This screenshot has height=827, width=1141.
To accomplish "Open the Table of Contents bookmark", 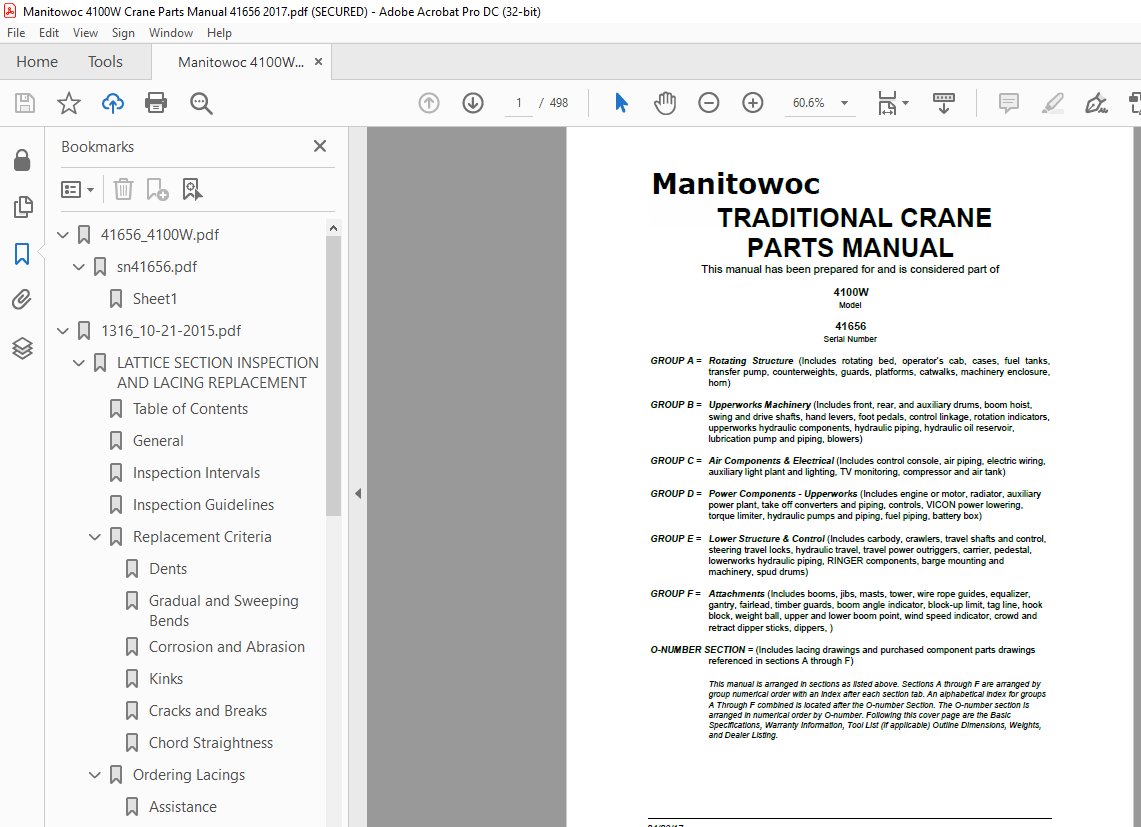I will [190, 408].
